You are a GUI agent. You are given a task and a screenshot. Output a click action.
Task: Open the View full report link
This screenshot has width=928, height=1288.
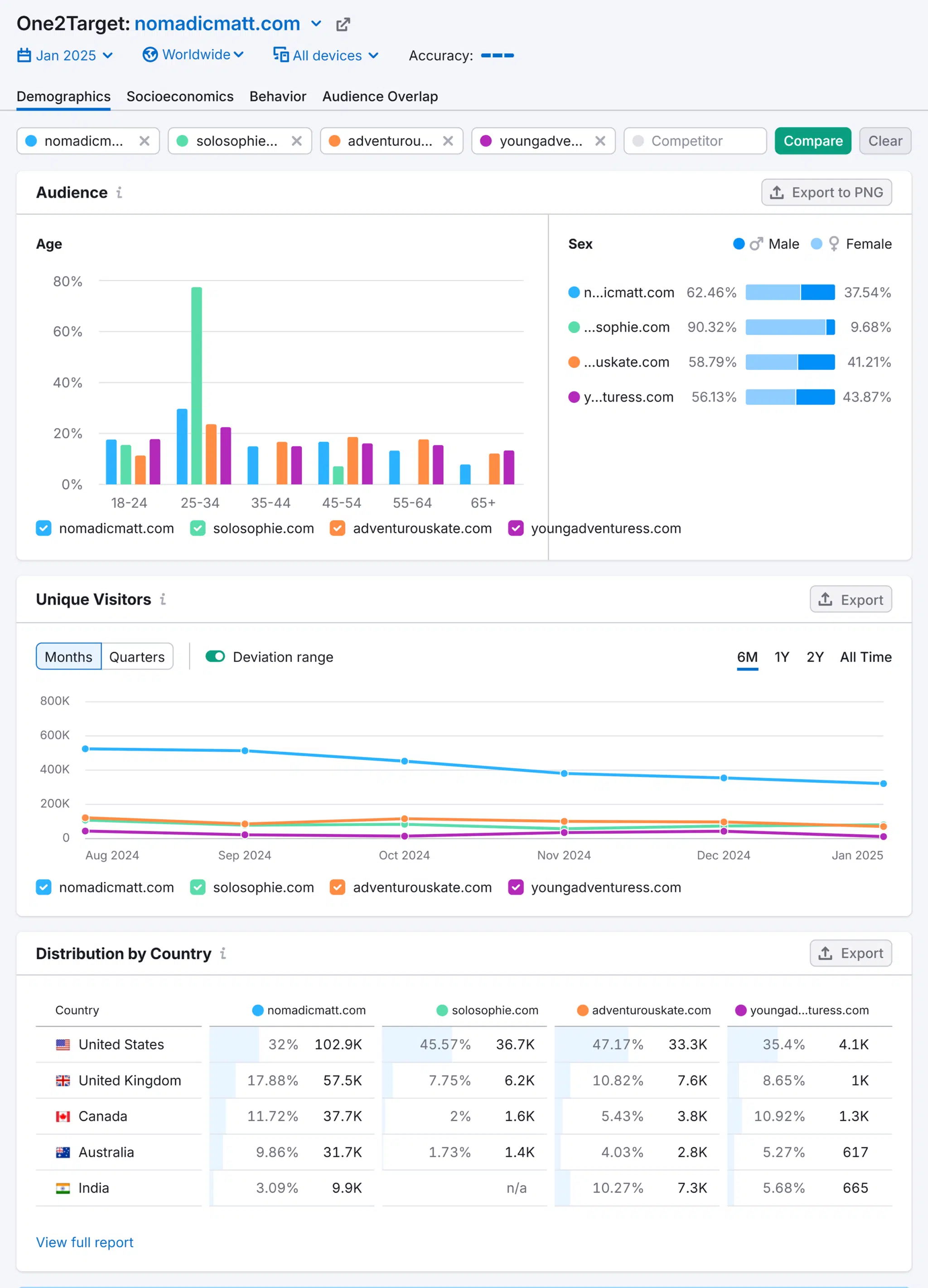pyautogui.click(x=85, y=1242)
